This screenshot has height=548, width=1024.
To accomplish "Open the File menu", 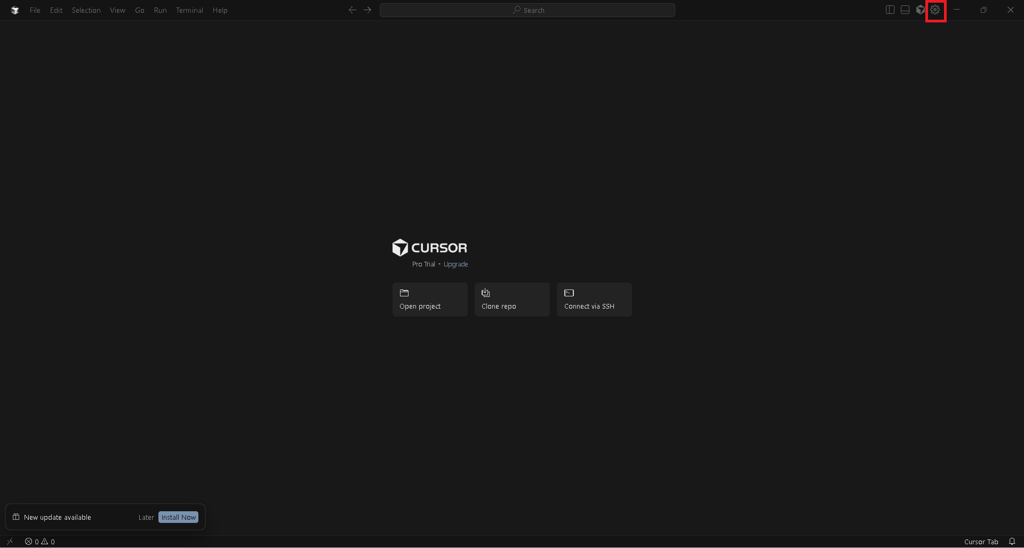I will point(35,10).
